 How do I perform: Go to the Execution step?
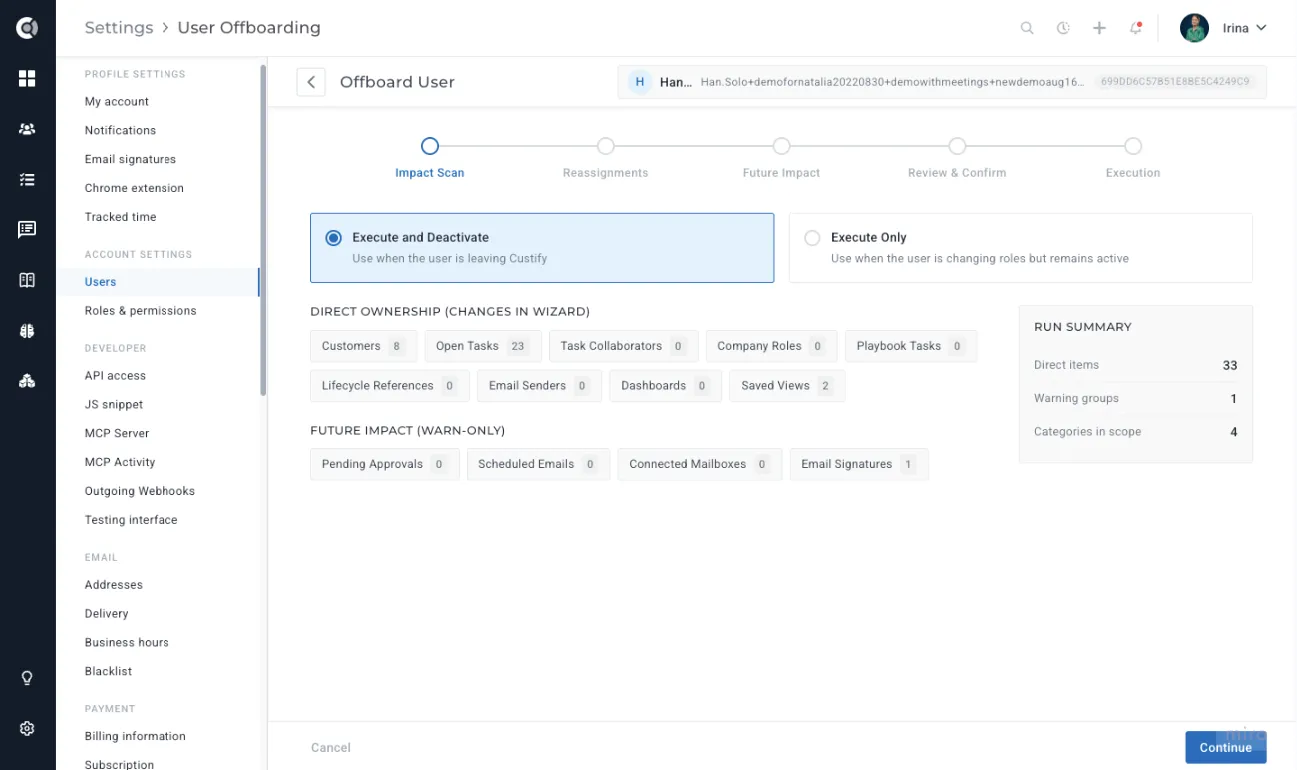[x=1133, y=158]
